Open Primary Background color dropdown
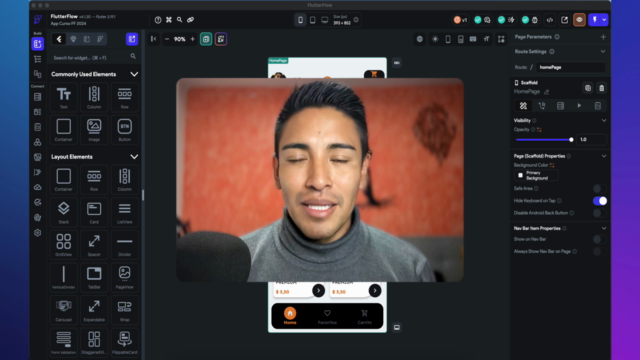640x360 pixels. (536, 176)
